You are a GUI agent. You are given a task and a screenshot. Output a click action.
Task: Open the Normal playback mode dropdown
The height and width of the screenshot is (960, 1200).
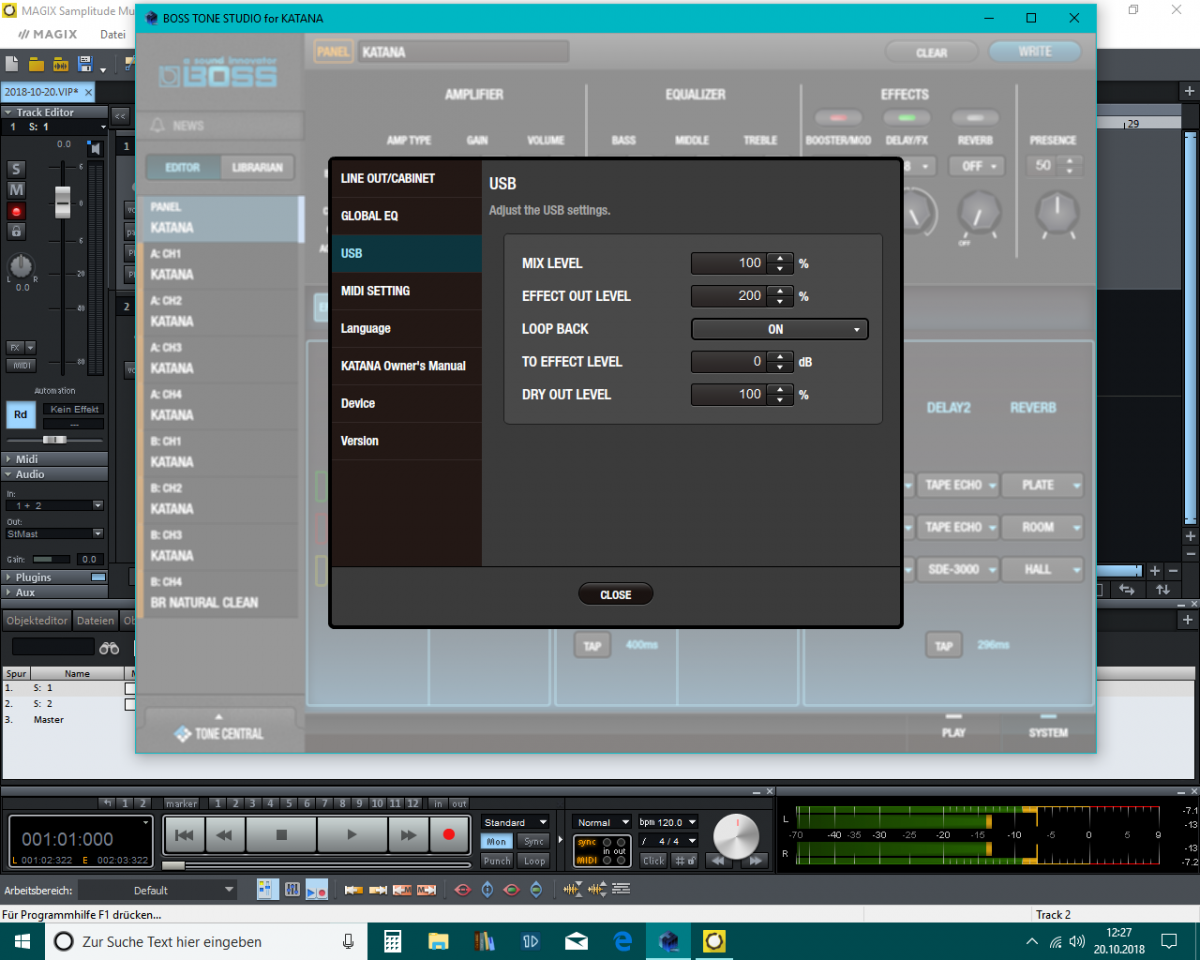(x=602, y=823)
